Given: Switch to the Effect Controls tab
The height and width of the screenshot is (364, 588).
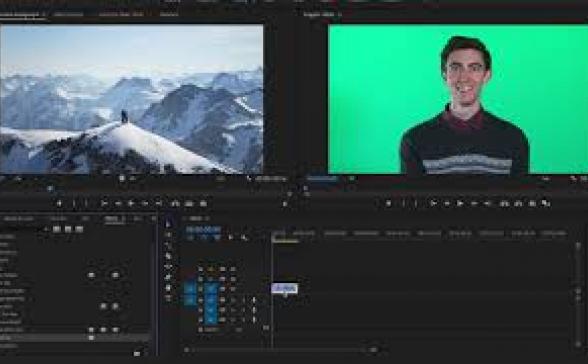Looking at the screenshot, I should coord(68,14).
